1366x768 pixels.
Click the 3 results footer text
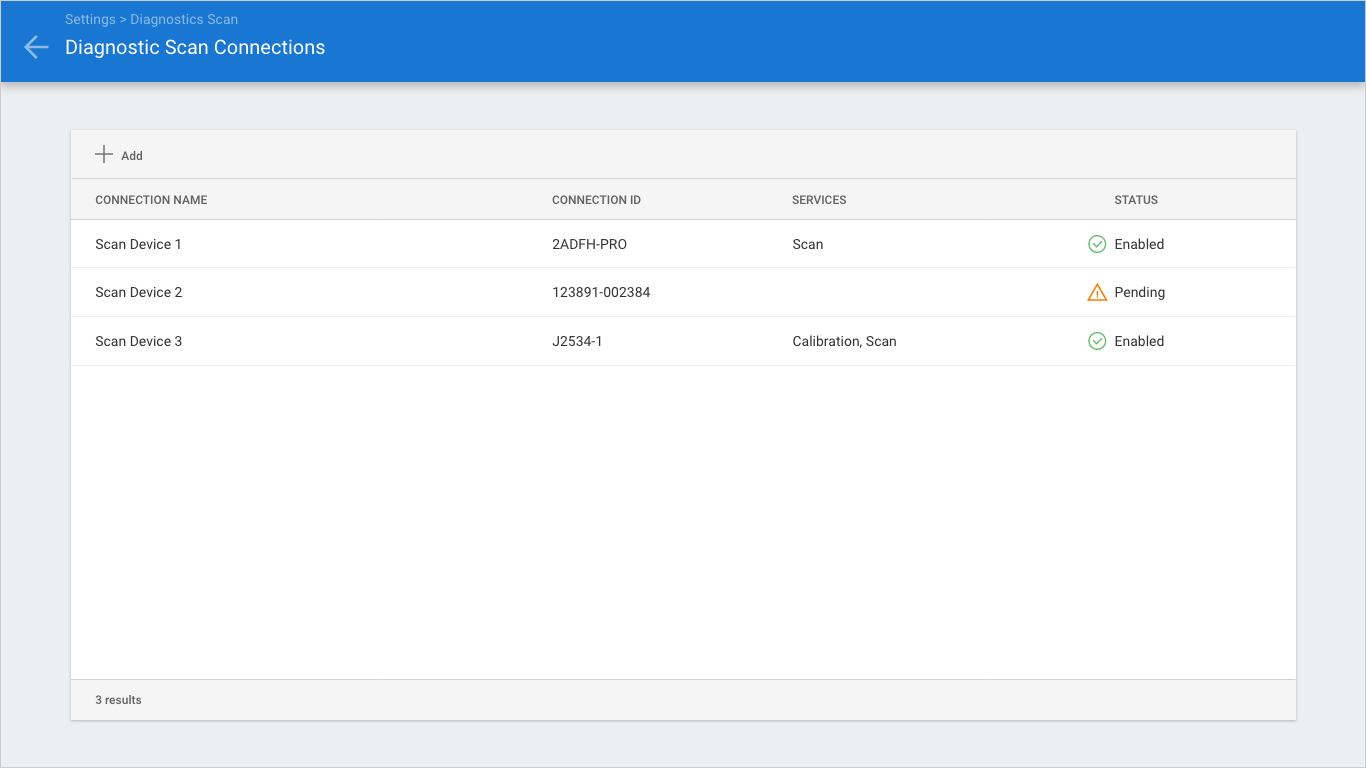pyautogui.click(x=118, y=700)
